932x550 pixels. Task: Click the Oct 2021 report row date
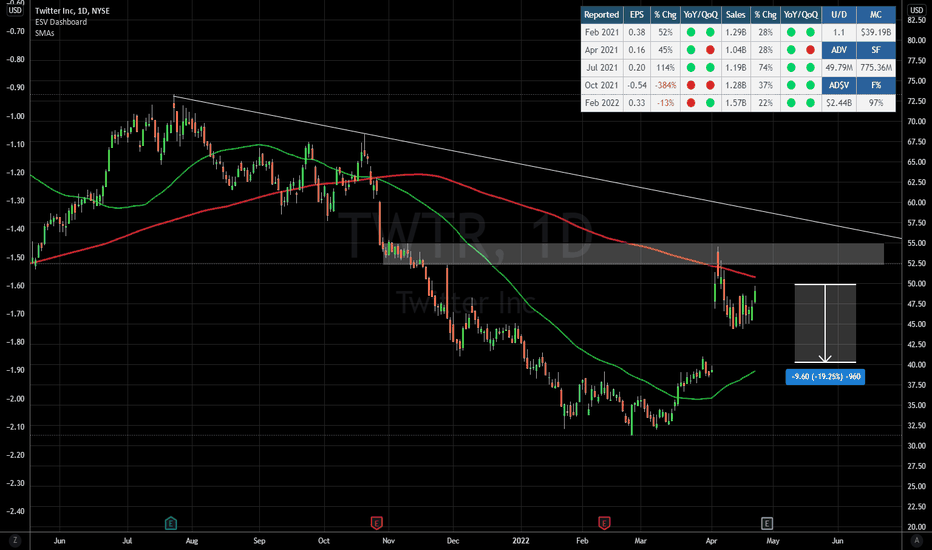click(602, 85)
